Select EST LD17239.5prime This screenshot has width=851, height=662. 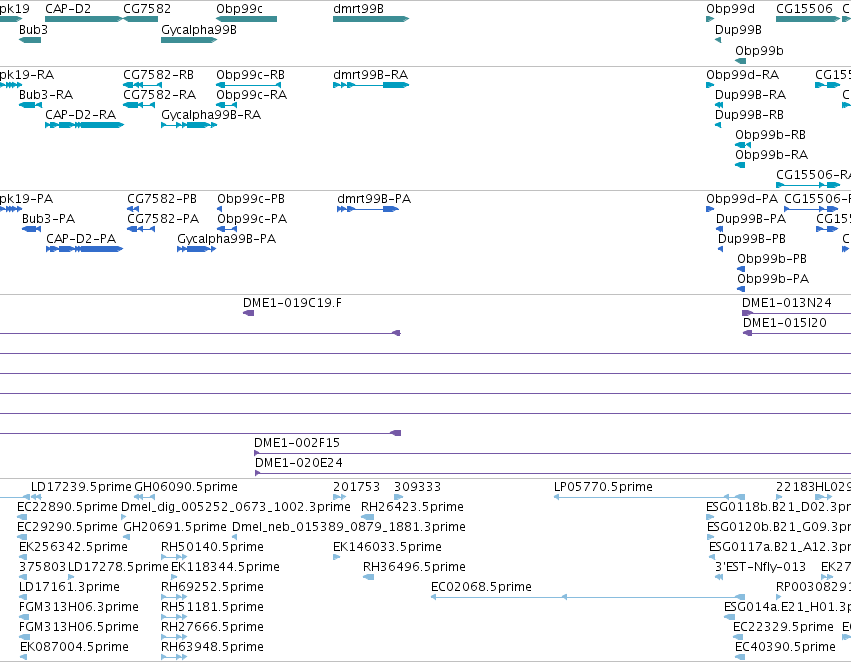[x=36, y=497]
